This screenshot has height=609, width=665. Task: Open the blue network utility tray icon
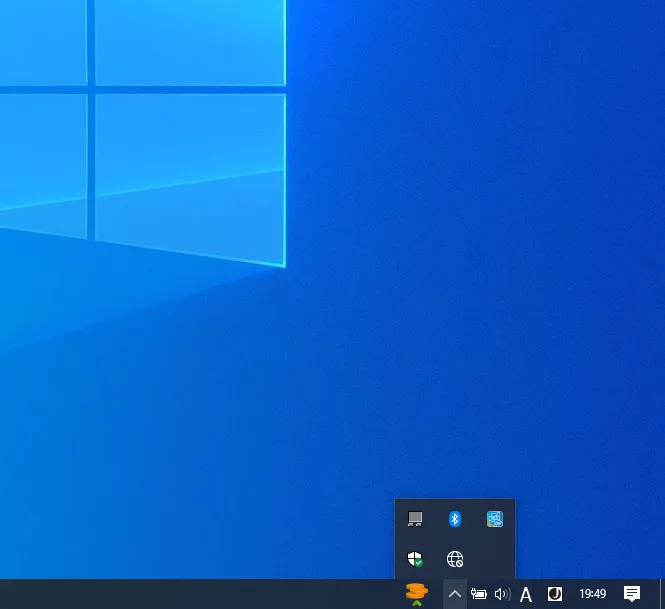495,519
